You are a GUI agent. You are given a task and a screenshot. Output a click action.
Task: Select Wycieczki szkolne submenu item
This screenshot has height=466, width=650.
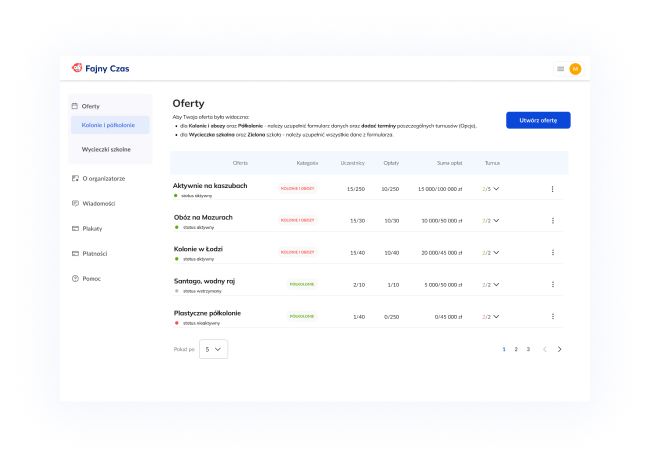105,148
